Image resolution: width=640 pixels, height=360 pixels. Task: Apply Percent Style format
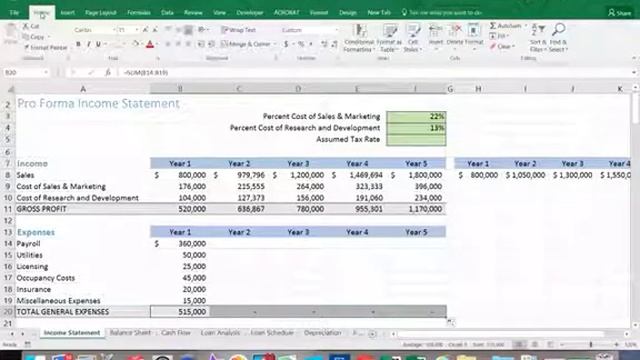tap(301, 44)
